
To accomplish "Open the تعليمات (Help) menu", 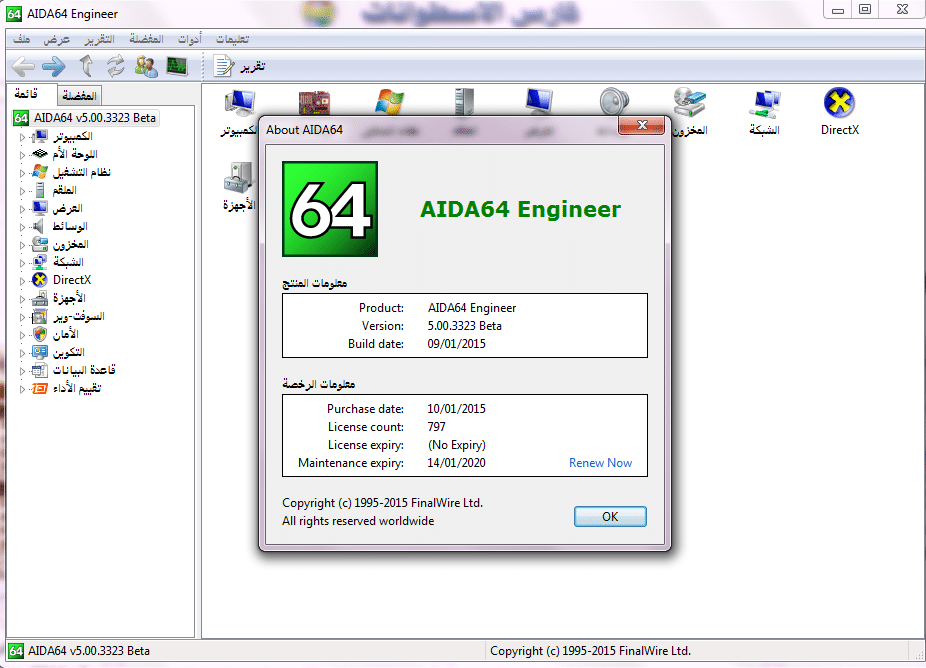I will pyautogui.click(x=232, y=39).
